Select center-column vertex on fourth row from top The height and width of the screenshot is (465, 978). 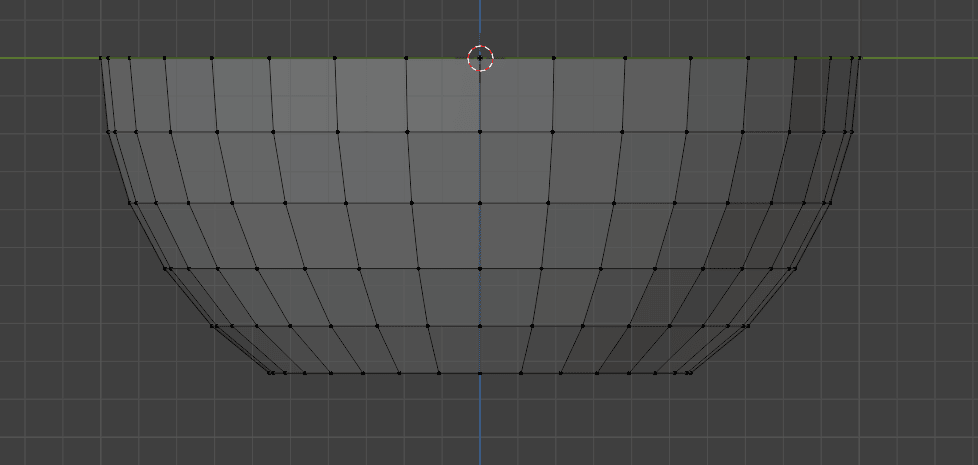(480, 269)
